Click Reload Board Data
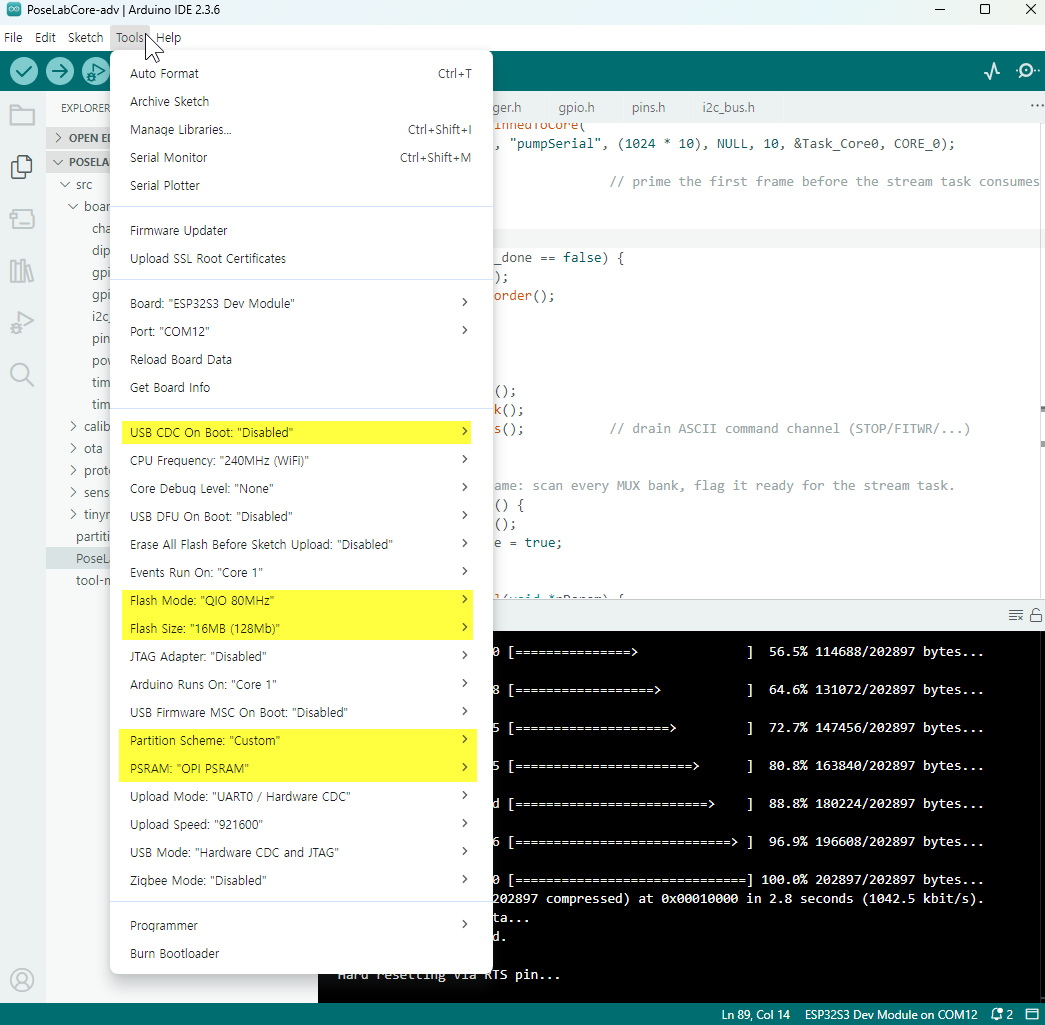The height and width of the screenshot is (1025, 1045). (x=301, y=359)
